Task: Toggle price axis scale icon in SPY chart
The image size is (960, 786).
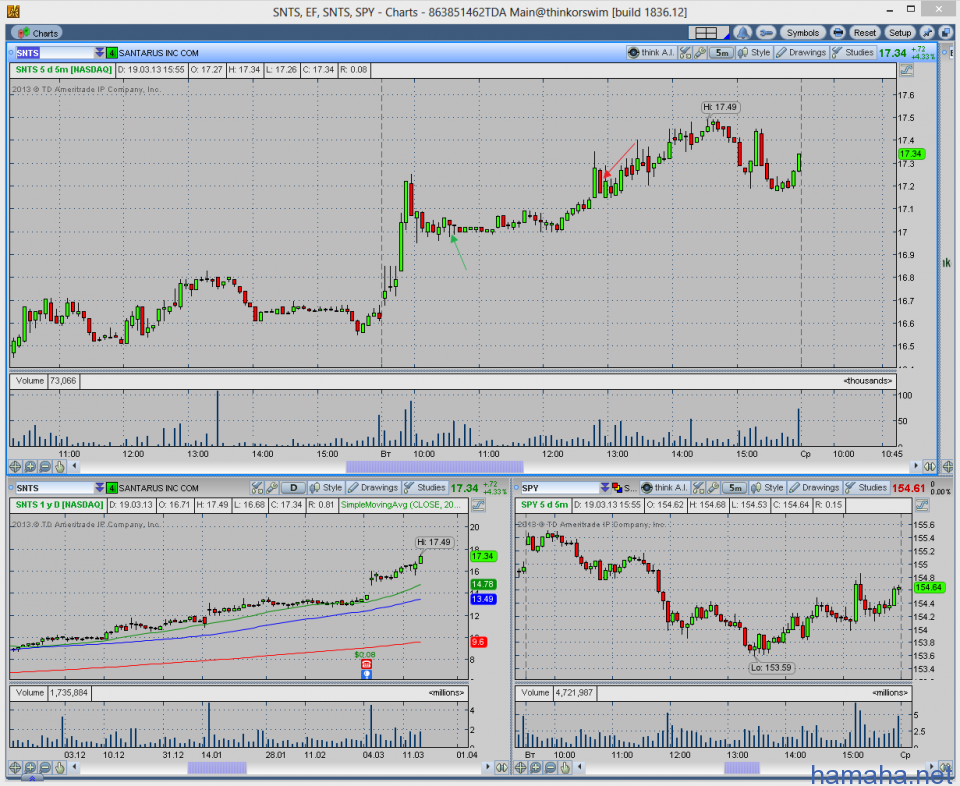Action: pyautogui.click(x=921, y=506)
